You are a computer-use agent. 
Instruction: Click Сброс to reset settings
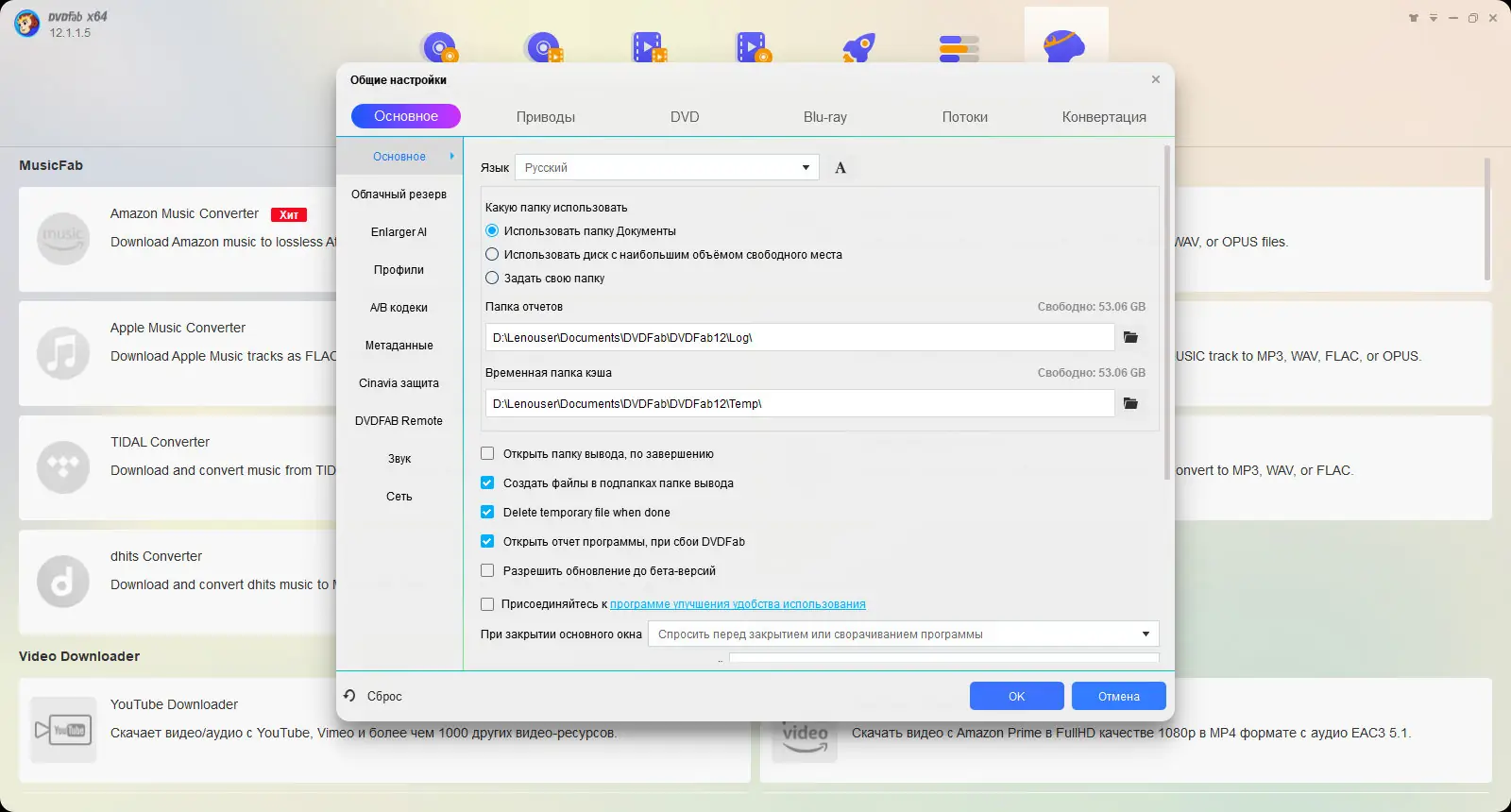click(x=374, y=696)
